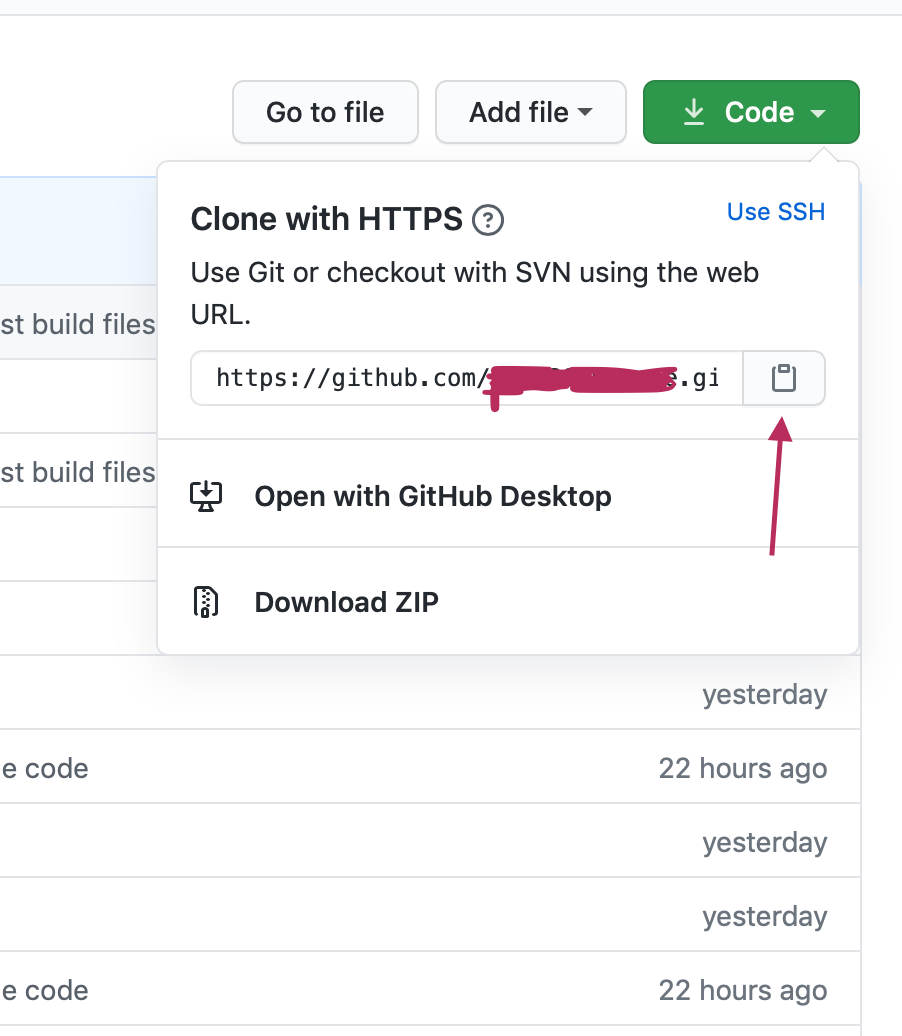The width and height of the screenshot is (902, 1036).
Task: Click the ZIP archive icon next to Download ZIP
Action: point(205,602)
